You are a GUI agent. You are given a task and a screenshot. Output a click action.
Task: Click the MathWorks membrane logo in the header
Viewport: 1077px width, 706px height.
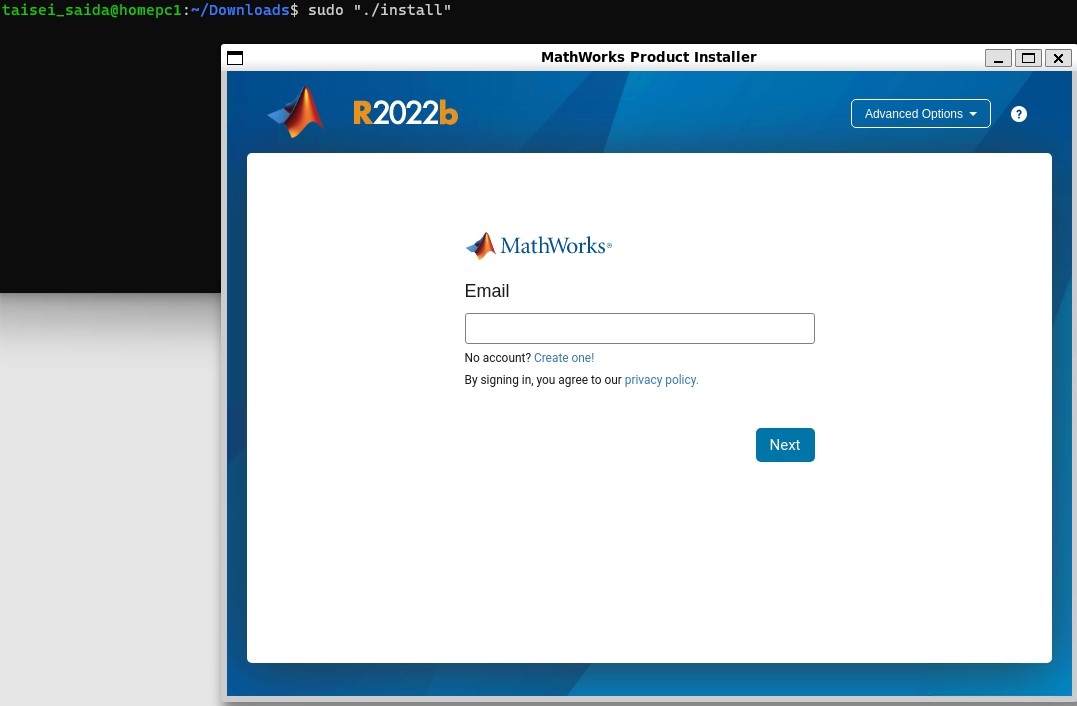296,112
